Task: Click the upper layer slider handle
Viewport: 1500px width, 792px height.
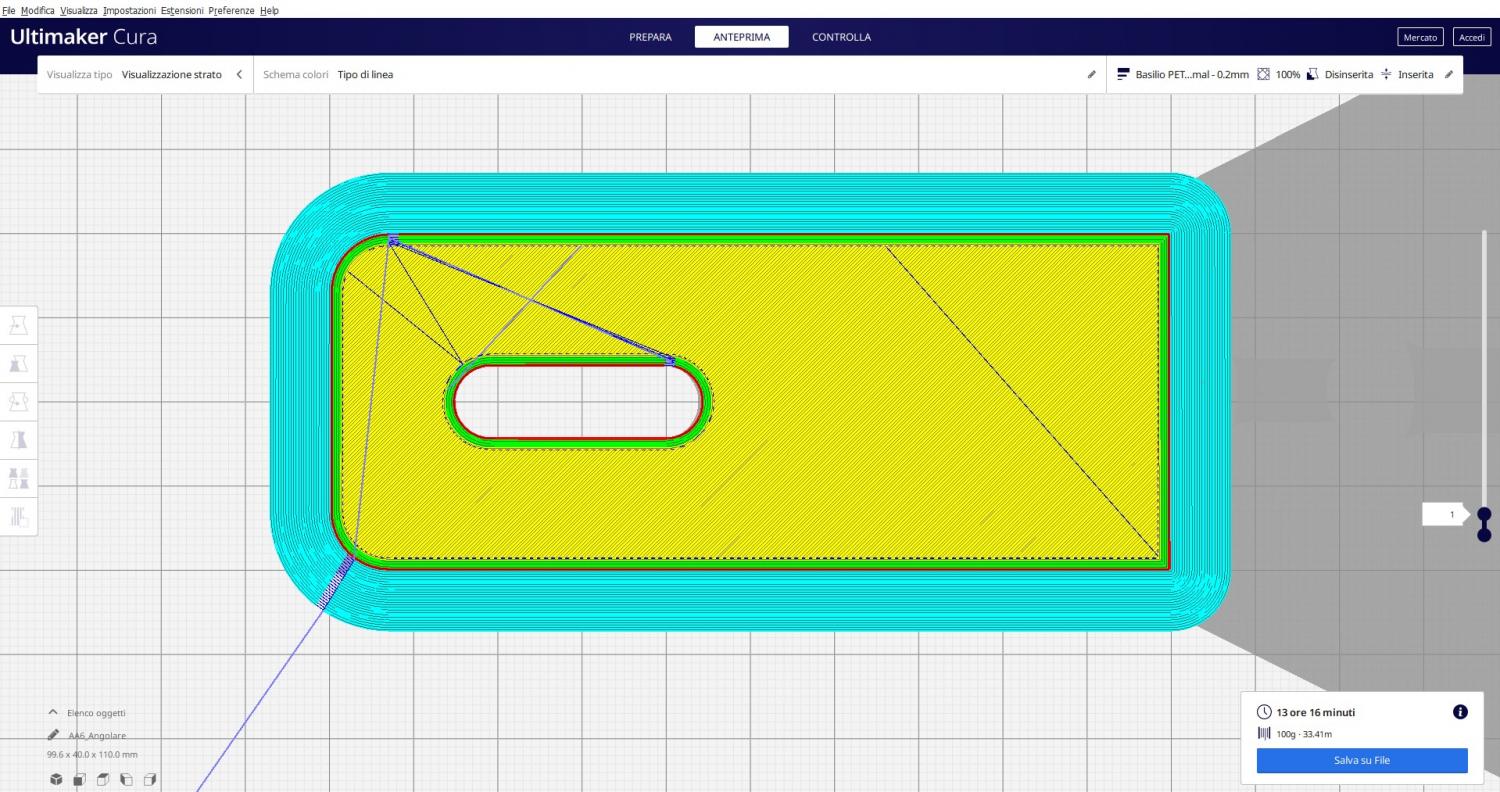Action: point(1484,514)
